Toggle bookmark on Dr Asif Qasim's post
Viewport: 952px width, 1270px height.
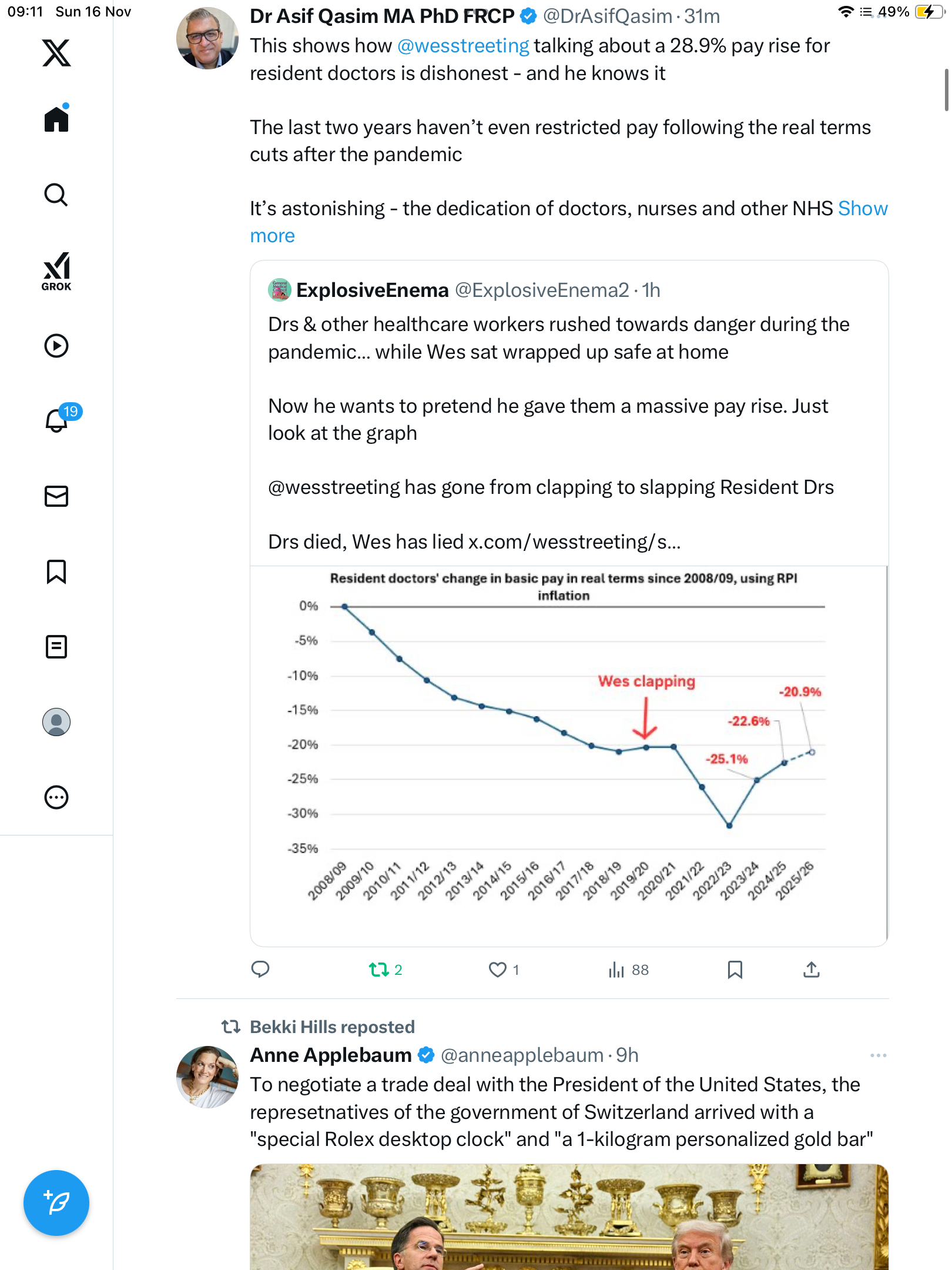tap(735, 970)
